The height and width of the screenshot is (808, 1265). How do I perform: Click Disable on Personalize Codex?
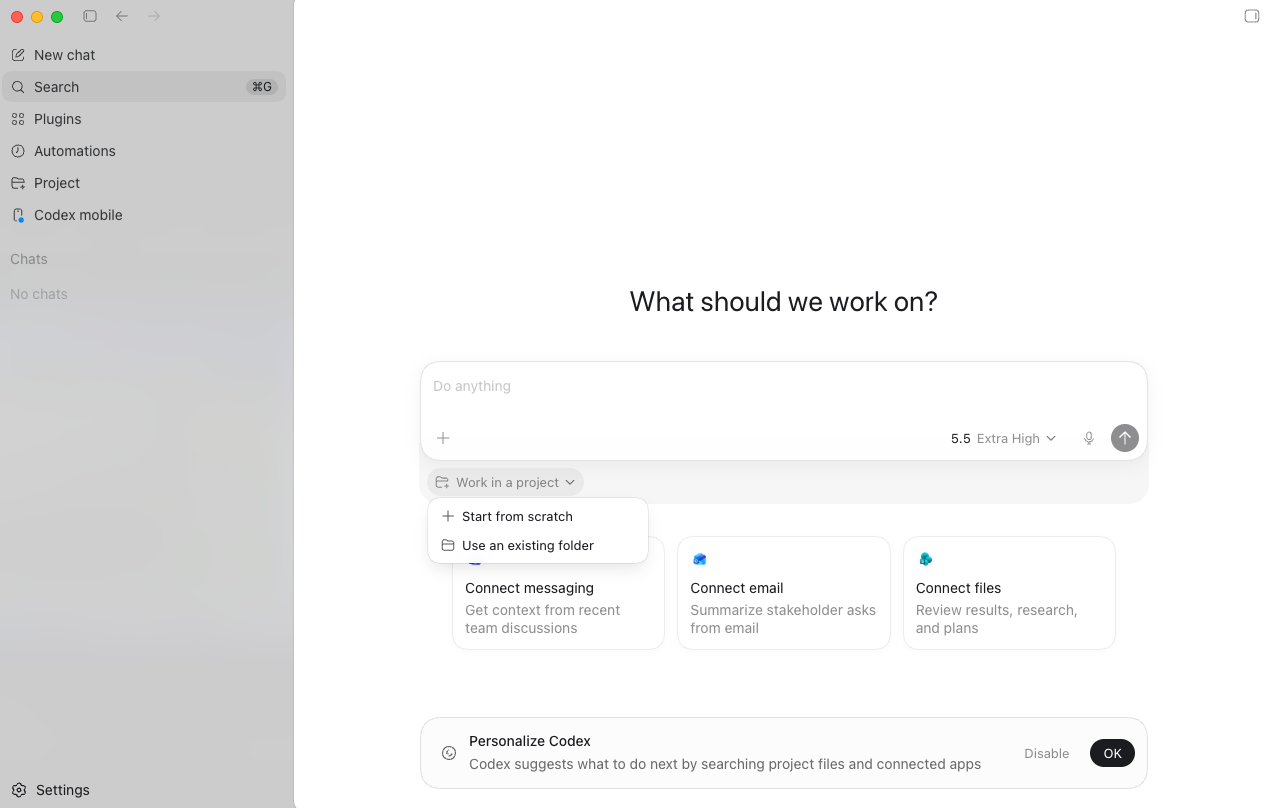tap(1047, 754)
